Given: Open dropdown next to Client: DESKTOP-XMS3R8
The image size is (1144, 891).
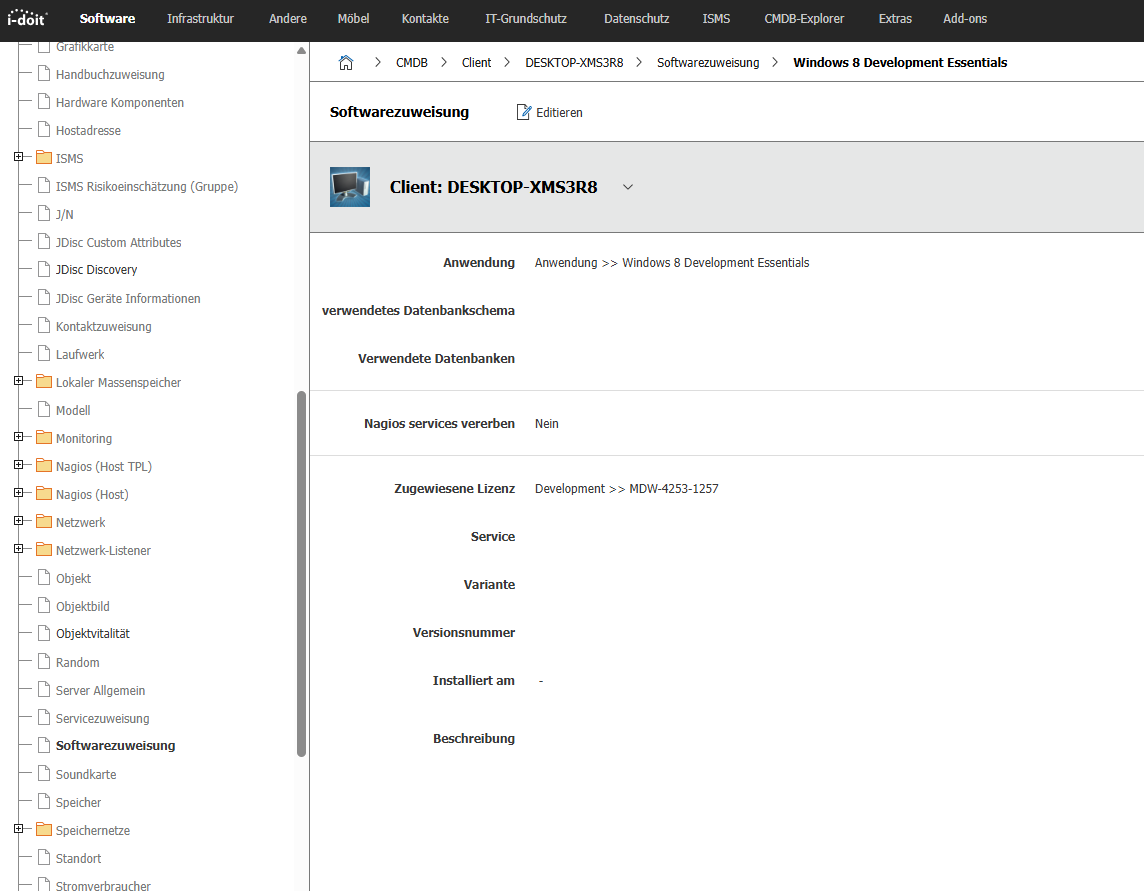Looking at the screenshot, I should [628, 187].
